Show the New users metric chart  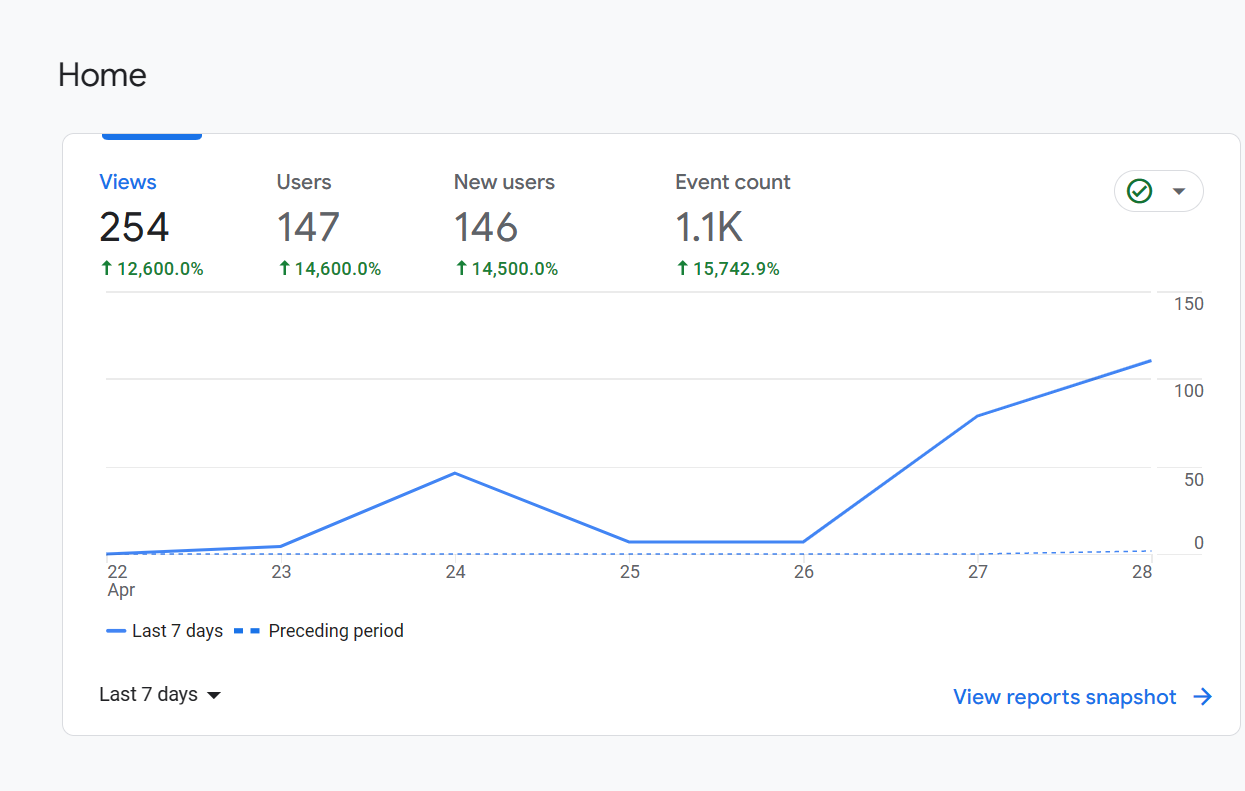[x=504, y=182]
